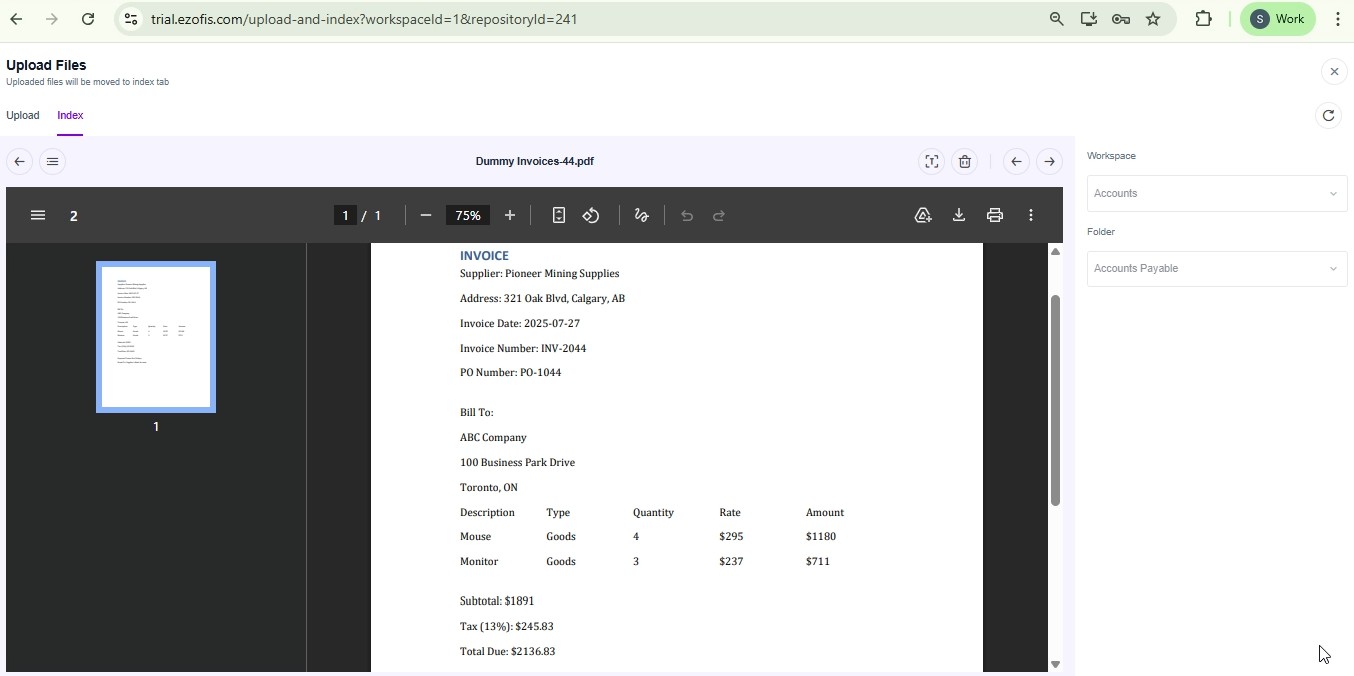Open the Folder dropdown showing Accounts Payable
The height and width of the screenshot is (676, 1354).
(1216, 269)
